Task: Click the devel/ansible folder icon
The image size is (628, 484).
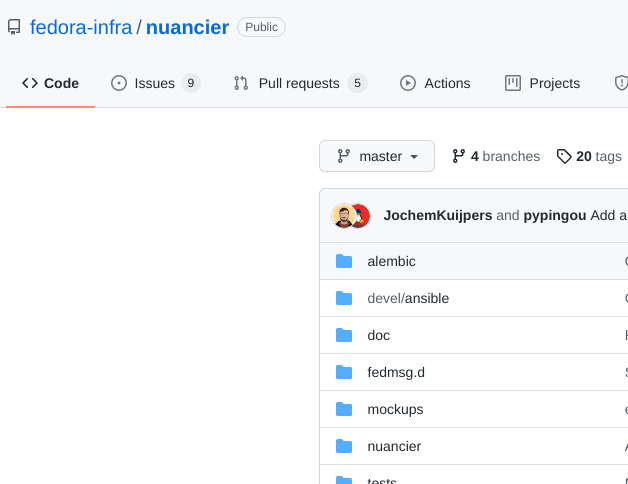Action: tap(344, 298)
